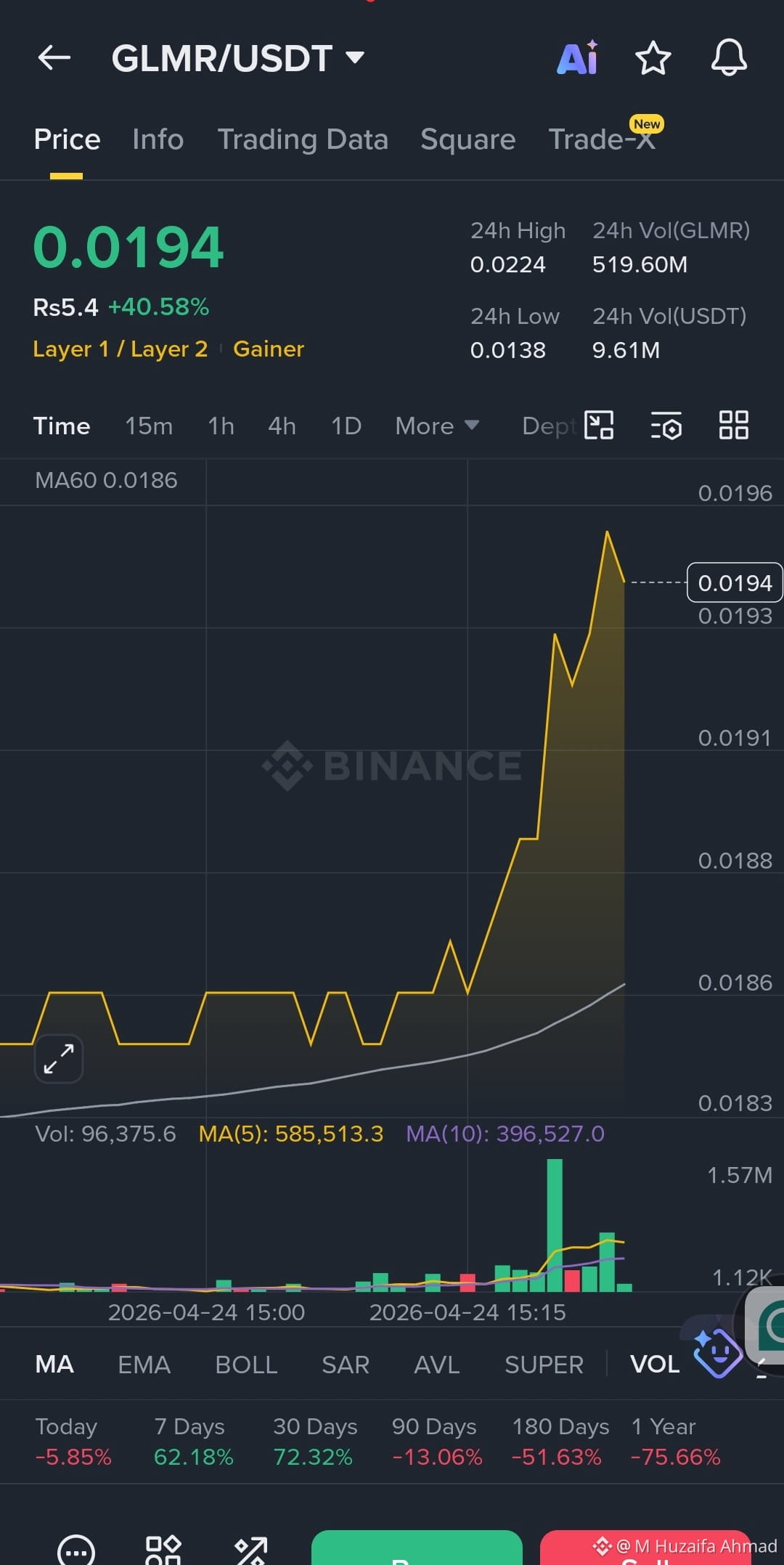Screen dimensions: 784x1565
Task: Open the floating smiley assistant icon
Action: point(717,1352)
